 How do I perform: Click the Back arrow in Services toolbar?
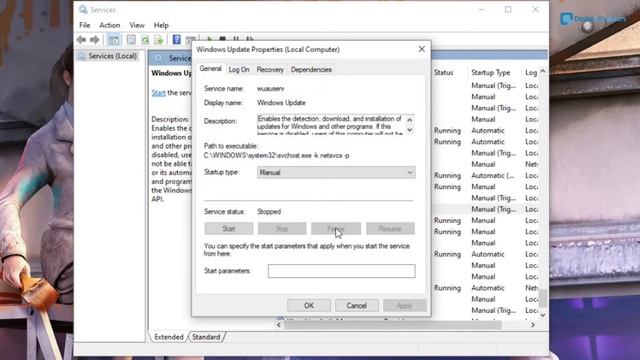[81, 40]
